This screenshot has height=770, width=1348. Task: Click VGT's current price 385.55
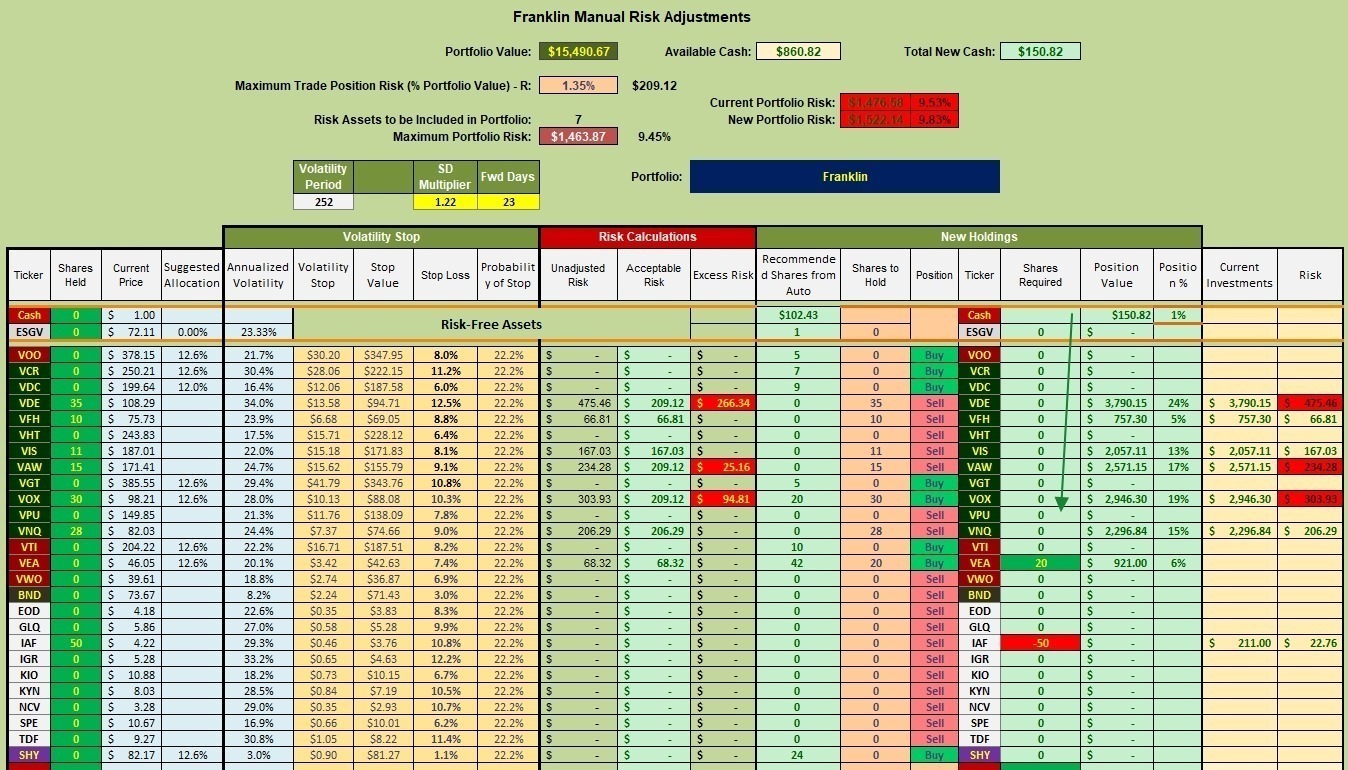[x=130, y=483]
